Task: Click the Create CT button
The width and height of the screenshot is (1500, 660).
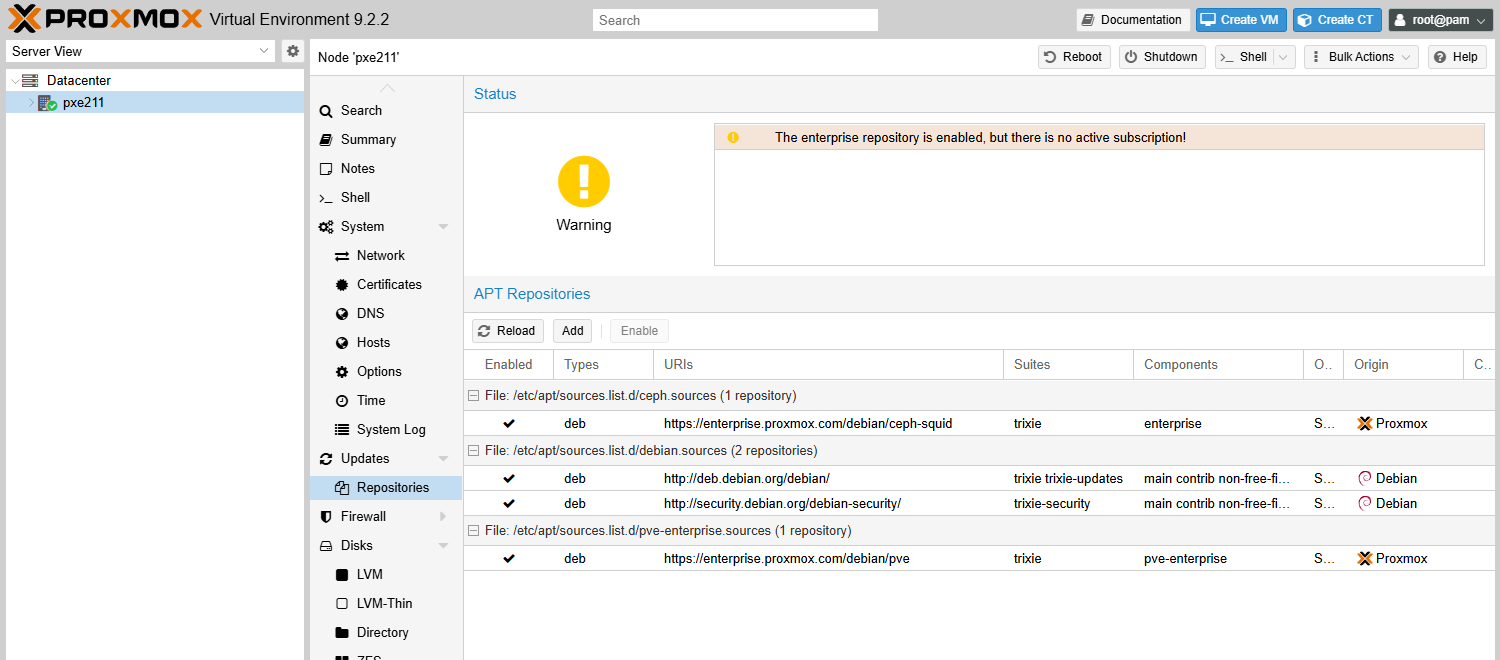Action: (x=1337, y=20)
